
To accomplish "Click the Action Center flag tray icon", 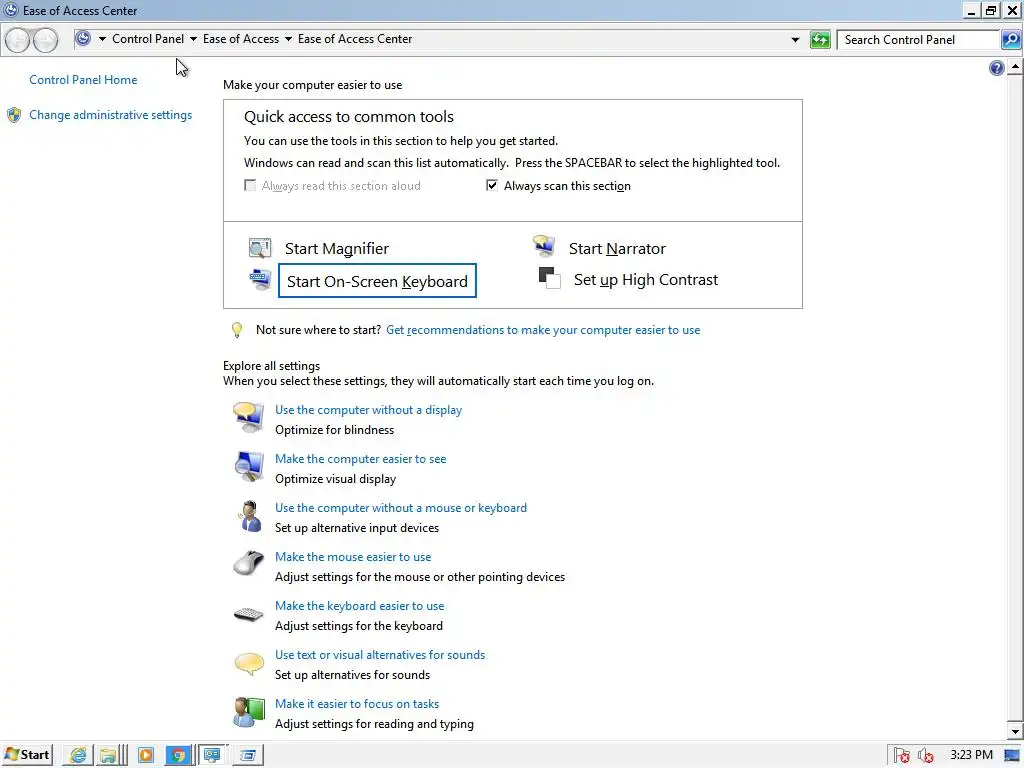I will pos(902,756).
